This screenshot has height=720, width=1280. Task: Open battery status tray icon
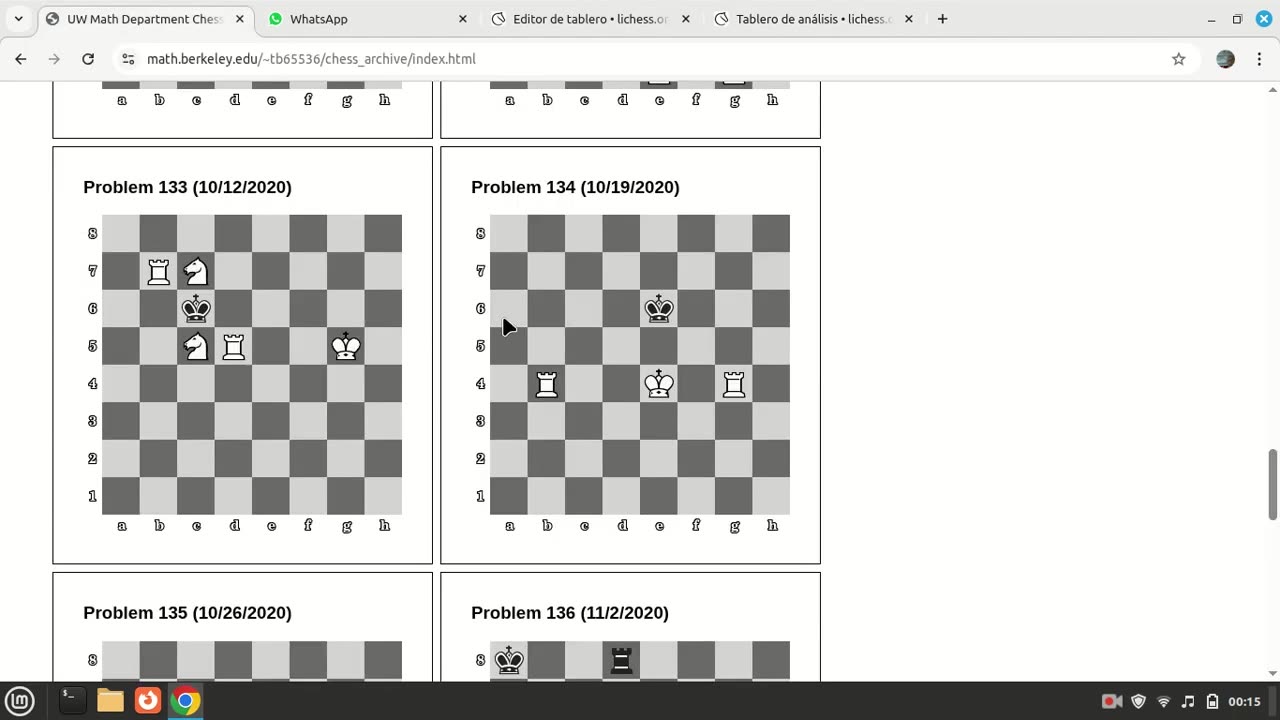pyautogui.click(x=1212, y=701)
